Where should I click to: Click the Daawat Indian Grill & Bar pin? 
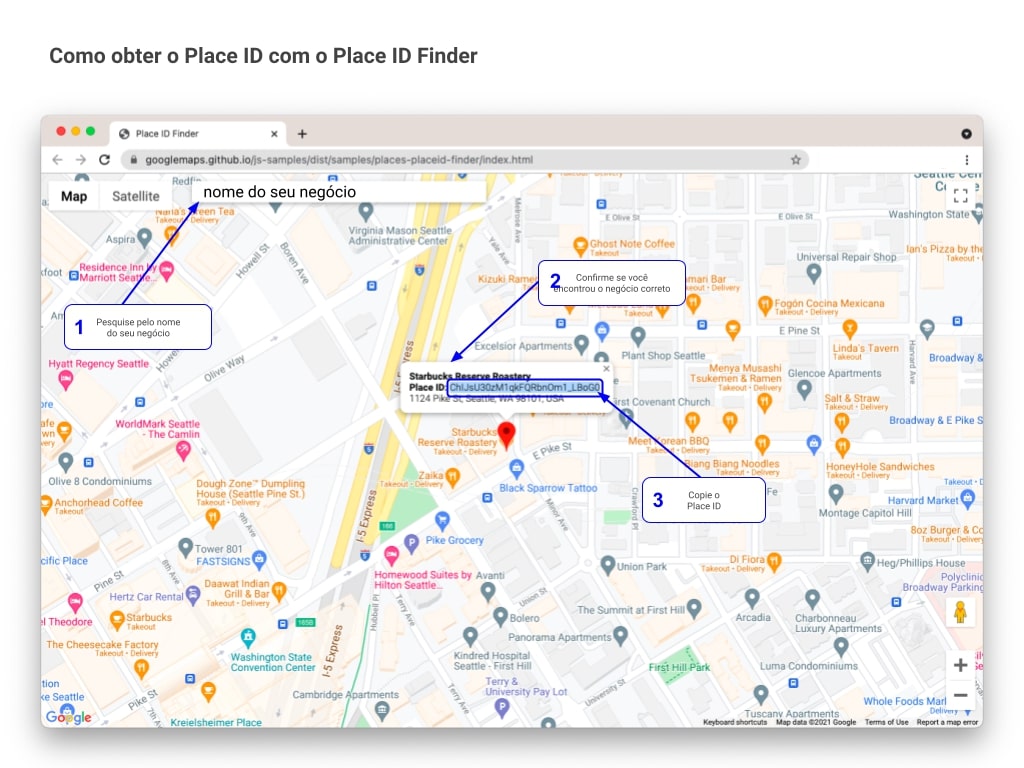(280, 591)
